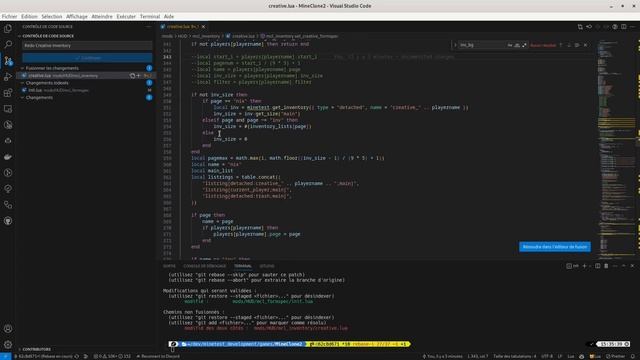The height and width of the screenshot is (360, 640).
Task: Click the notifications bell in status bar
Action: tap(633, 356)
